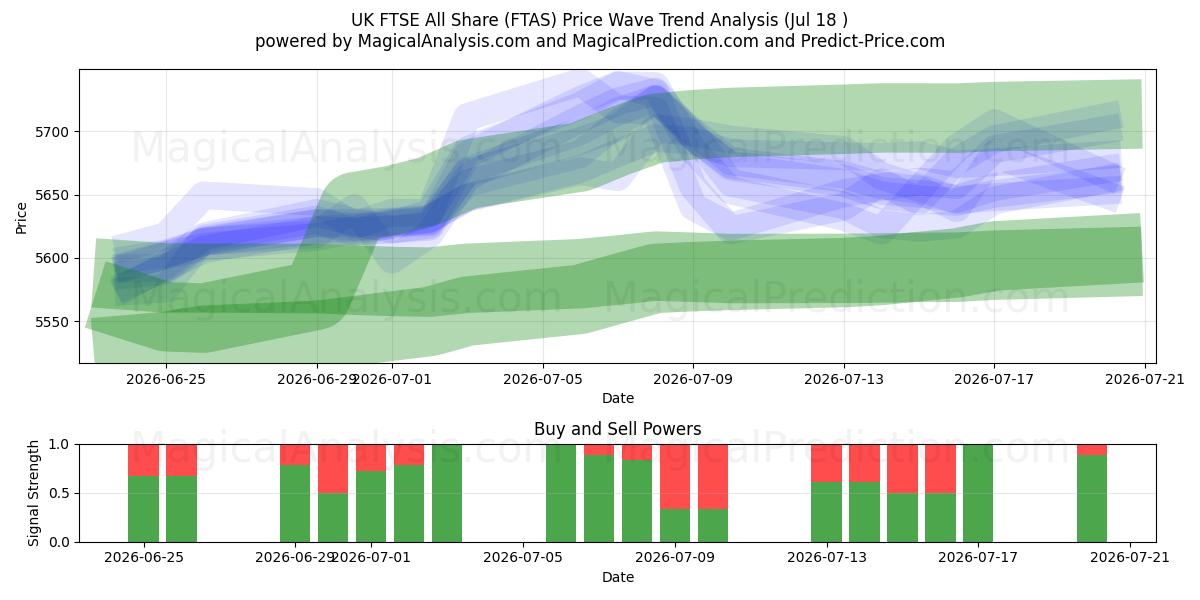Click the 0.5 tick on Signal Strength axis

(61, 493)
